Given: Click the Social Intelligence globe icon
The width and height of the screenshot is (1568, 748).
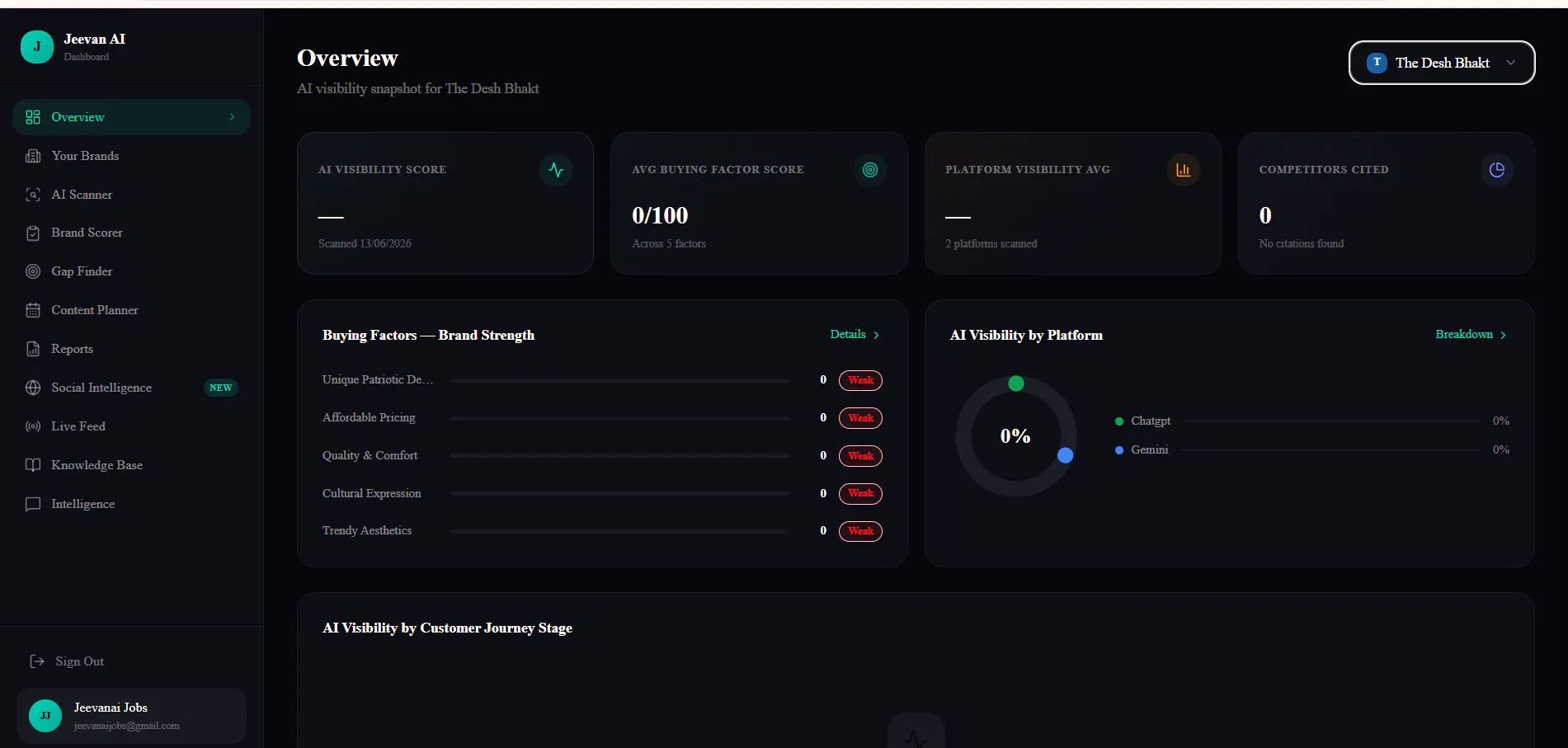Looking at the screenshot, I should coord(33,388).
